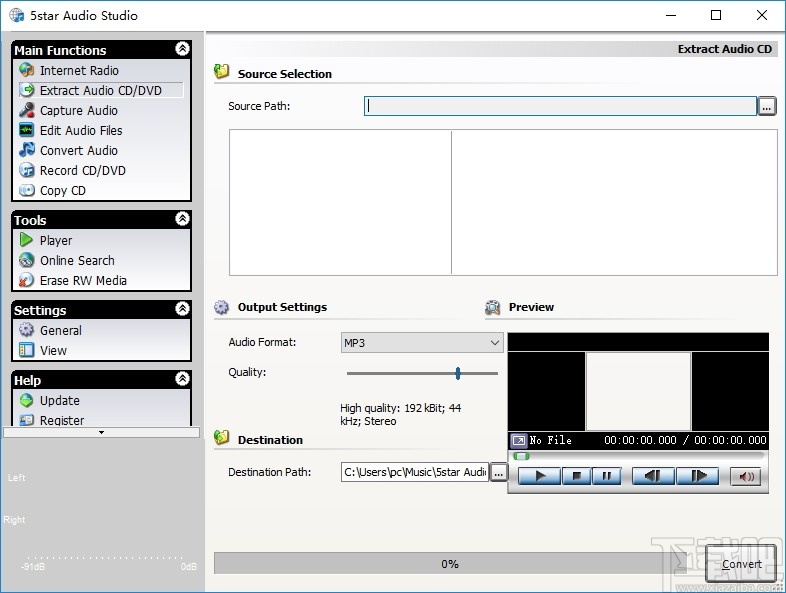Open the Audio Format MP3 dropdown

[422, 342]
